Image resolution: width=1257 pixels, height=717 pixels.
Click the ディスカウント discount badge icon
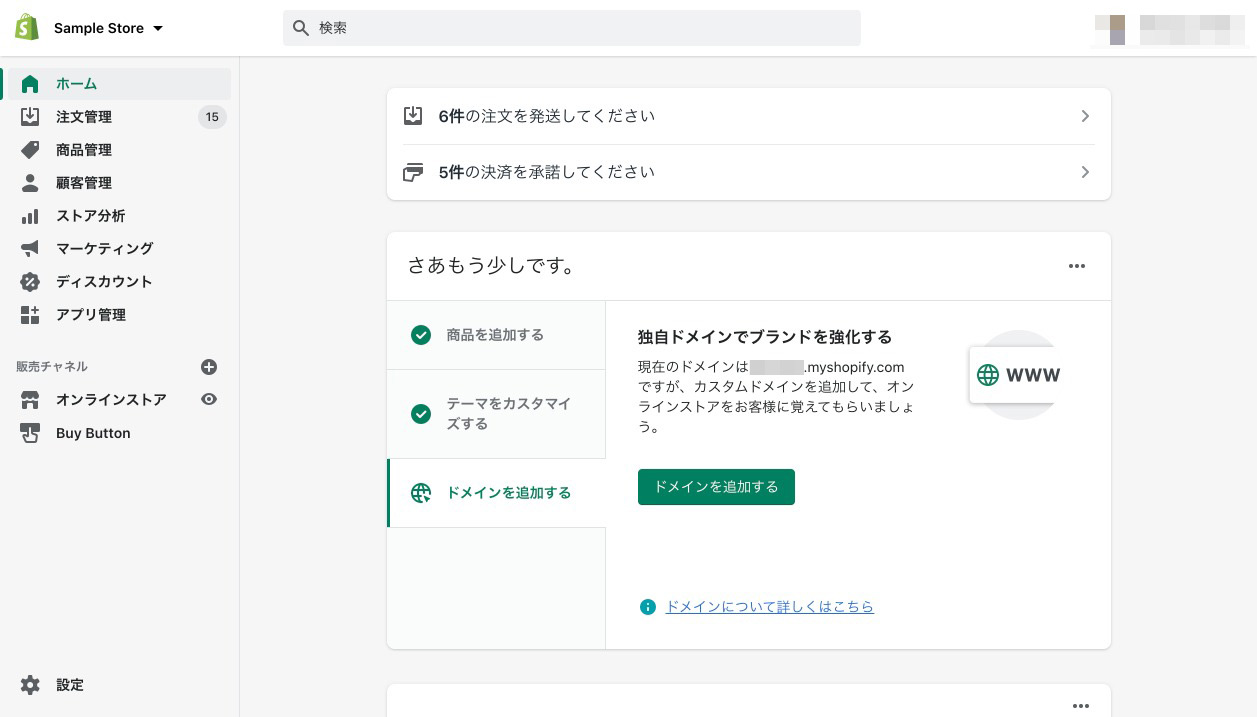click(x=30, y=282)
